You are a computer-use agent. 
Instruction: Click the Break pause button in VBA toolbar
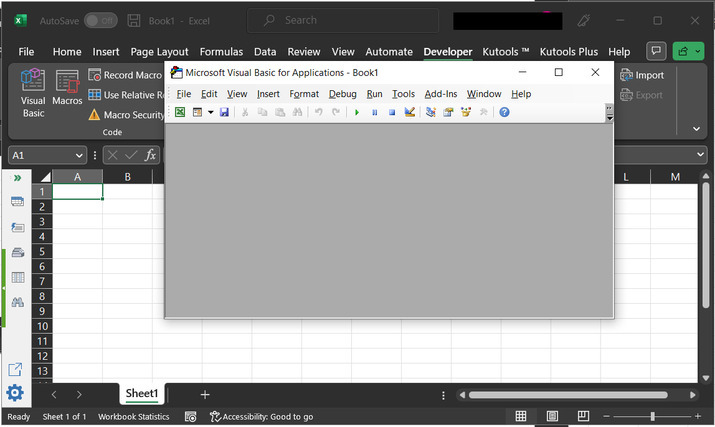374,112
